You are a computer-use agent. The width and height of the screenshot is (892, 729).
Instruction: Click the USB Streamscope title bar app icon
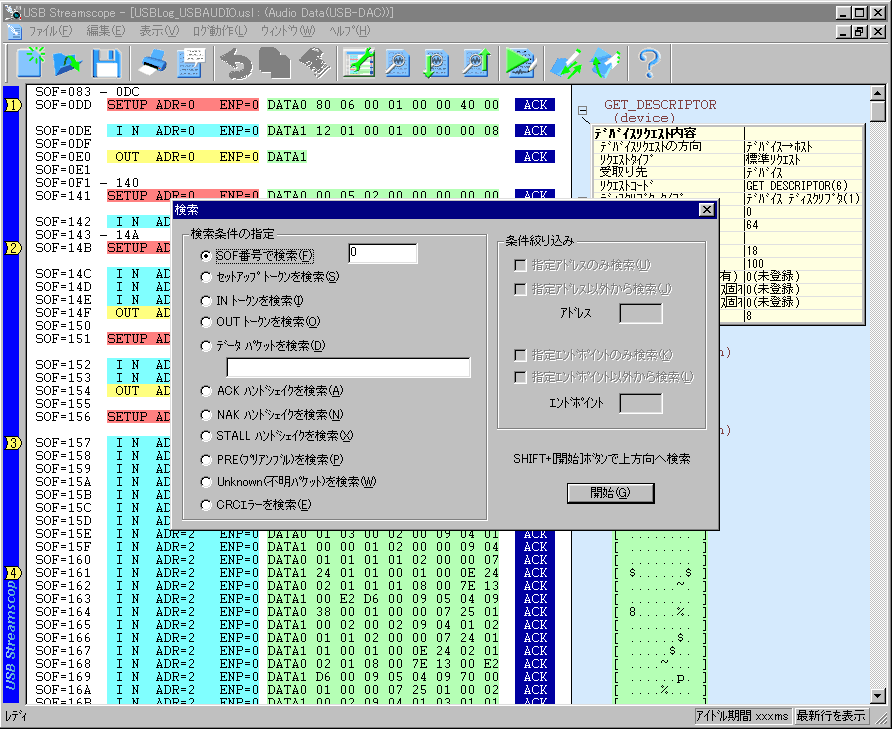[12, 12]
